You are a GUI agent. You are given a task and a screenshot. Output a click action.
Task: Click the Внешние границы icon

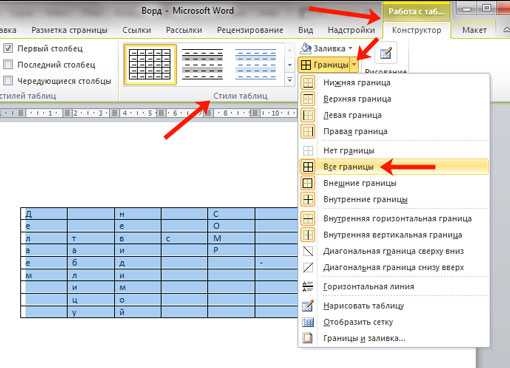click(x=308, y=183)
